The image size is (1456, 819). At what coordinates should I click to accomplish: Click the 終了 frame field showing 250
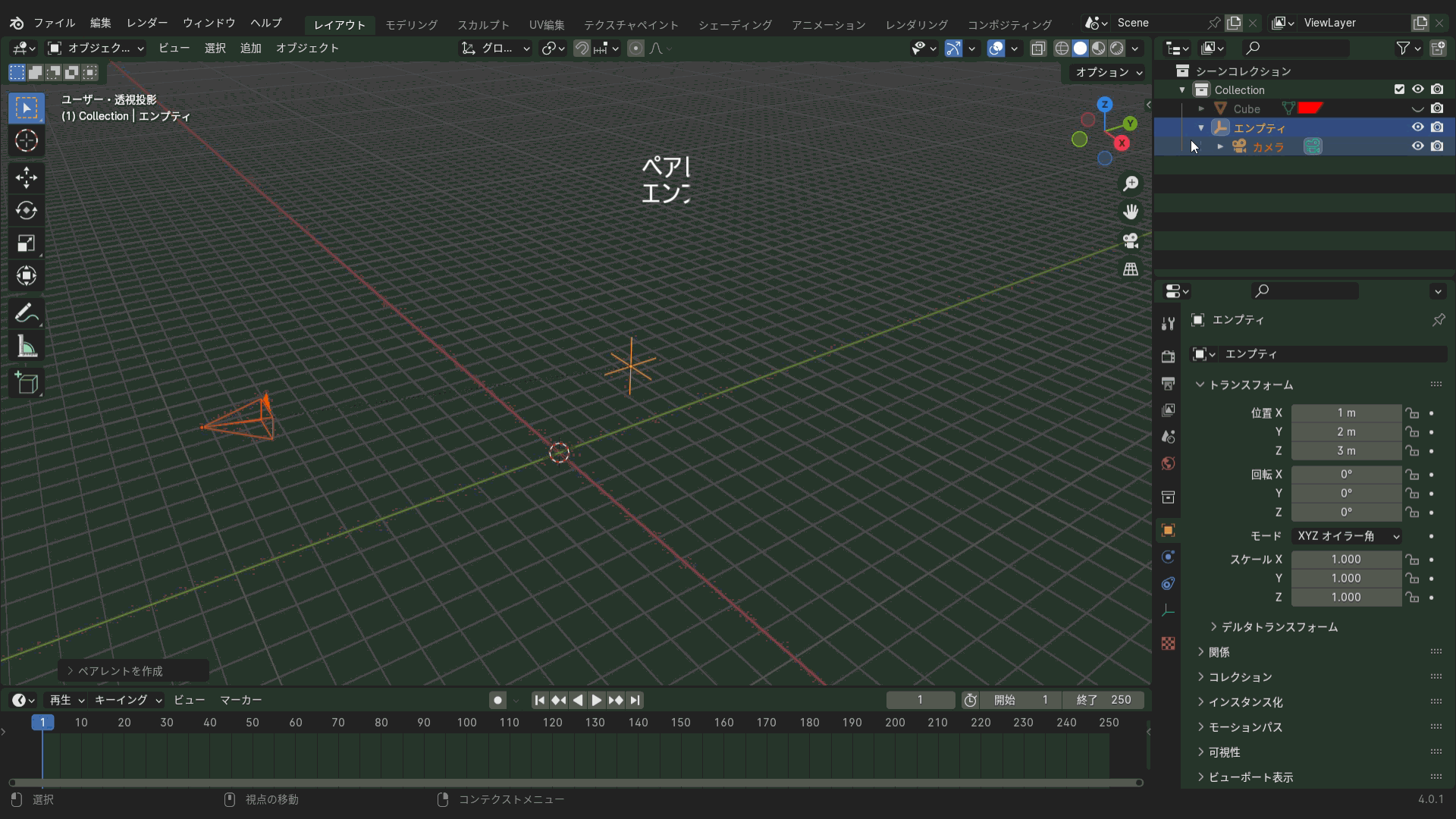point(1103,700)
